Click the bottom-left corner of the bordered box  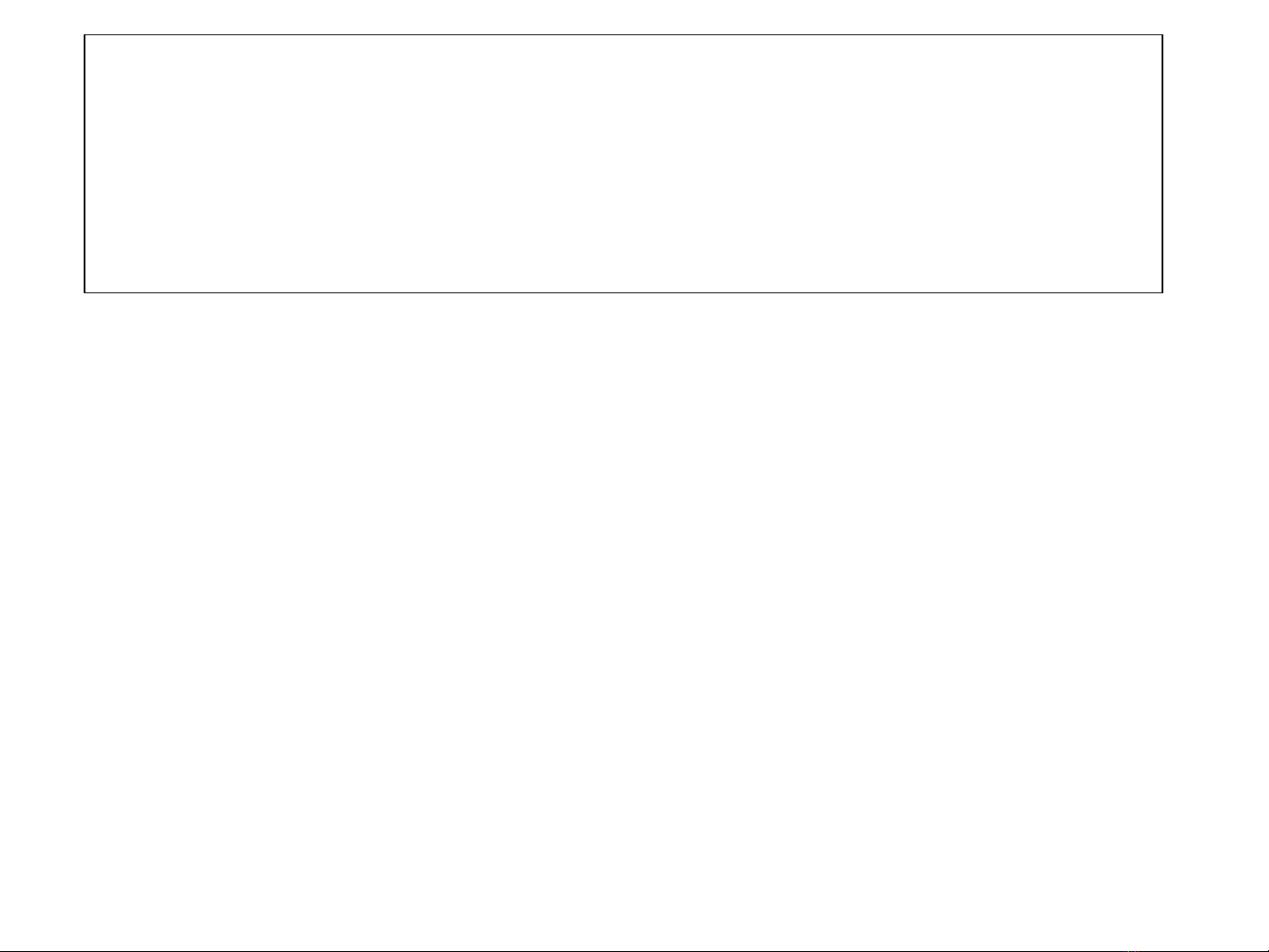pyautogui.click(x=85, y=292)
